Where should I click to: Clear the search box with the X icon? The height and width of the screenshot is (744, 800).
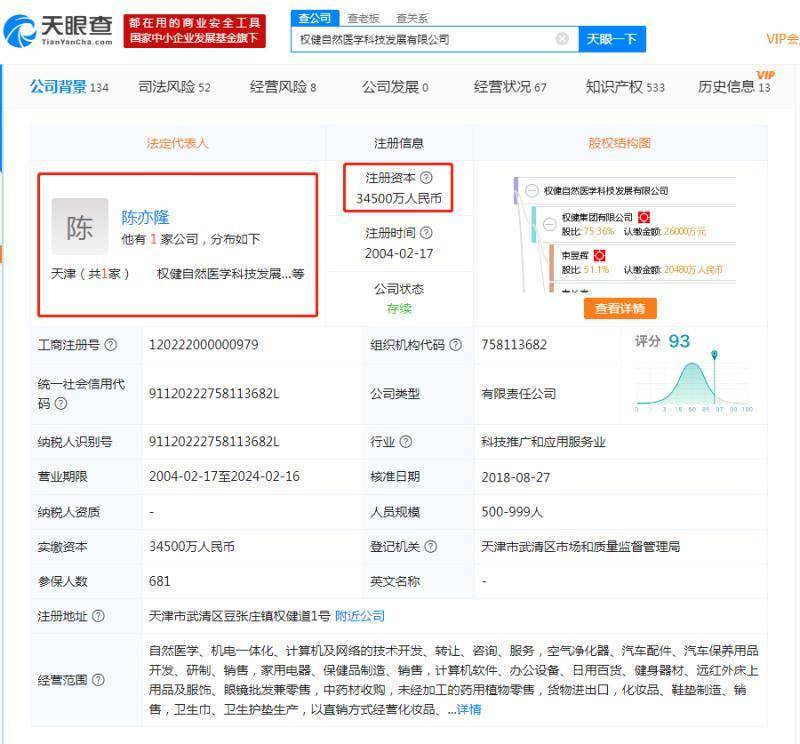click(562, 39)
